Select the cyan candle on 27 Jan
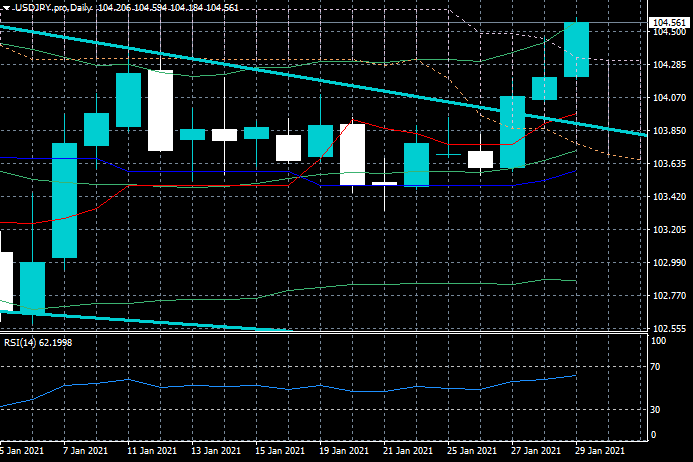This screenshot has height=462, width=693. pyautogui.click(x=512, y=132)
